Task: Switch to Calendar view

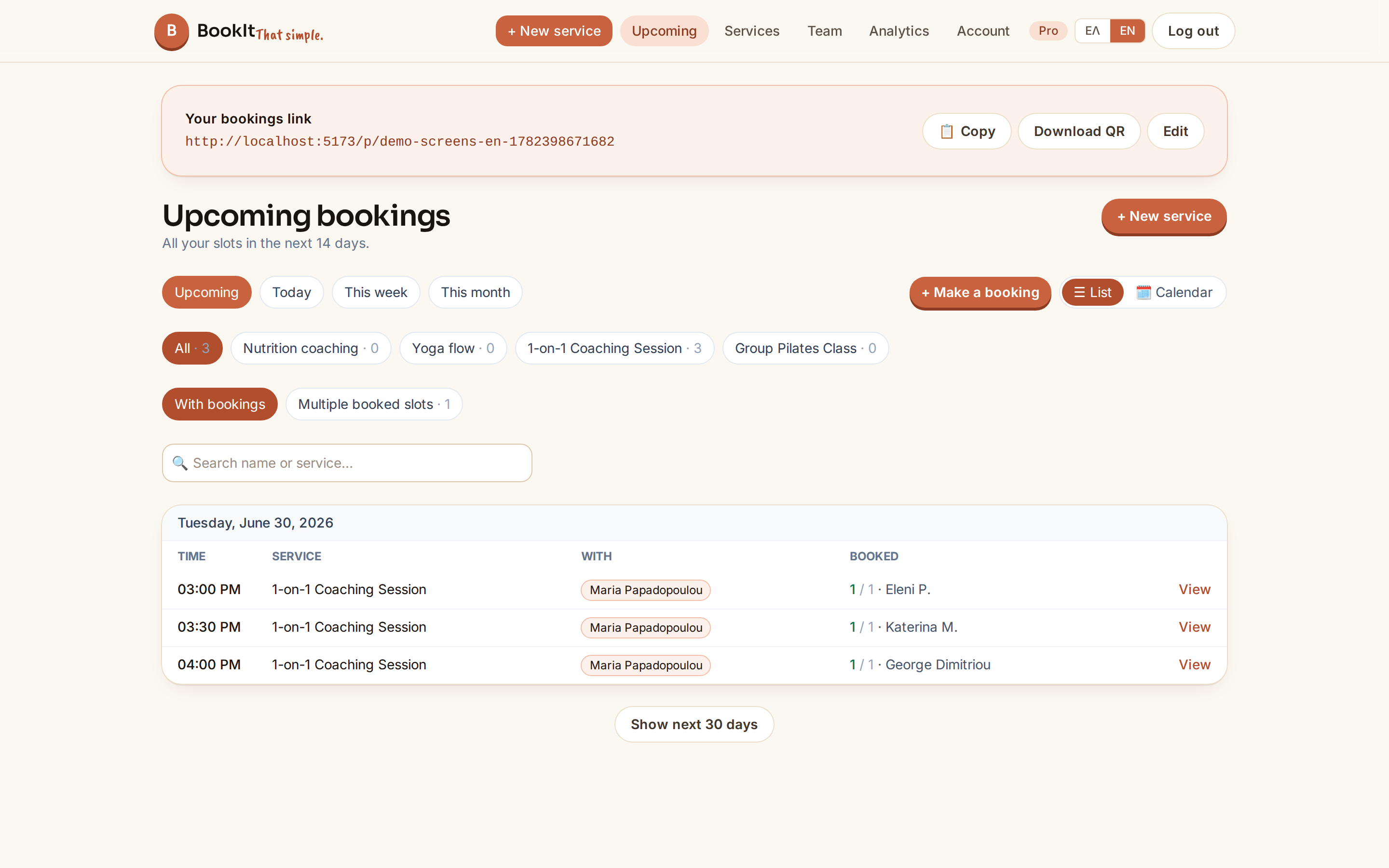Action: pos(1174,292)
